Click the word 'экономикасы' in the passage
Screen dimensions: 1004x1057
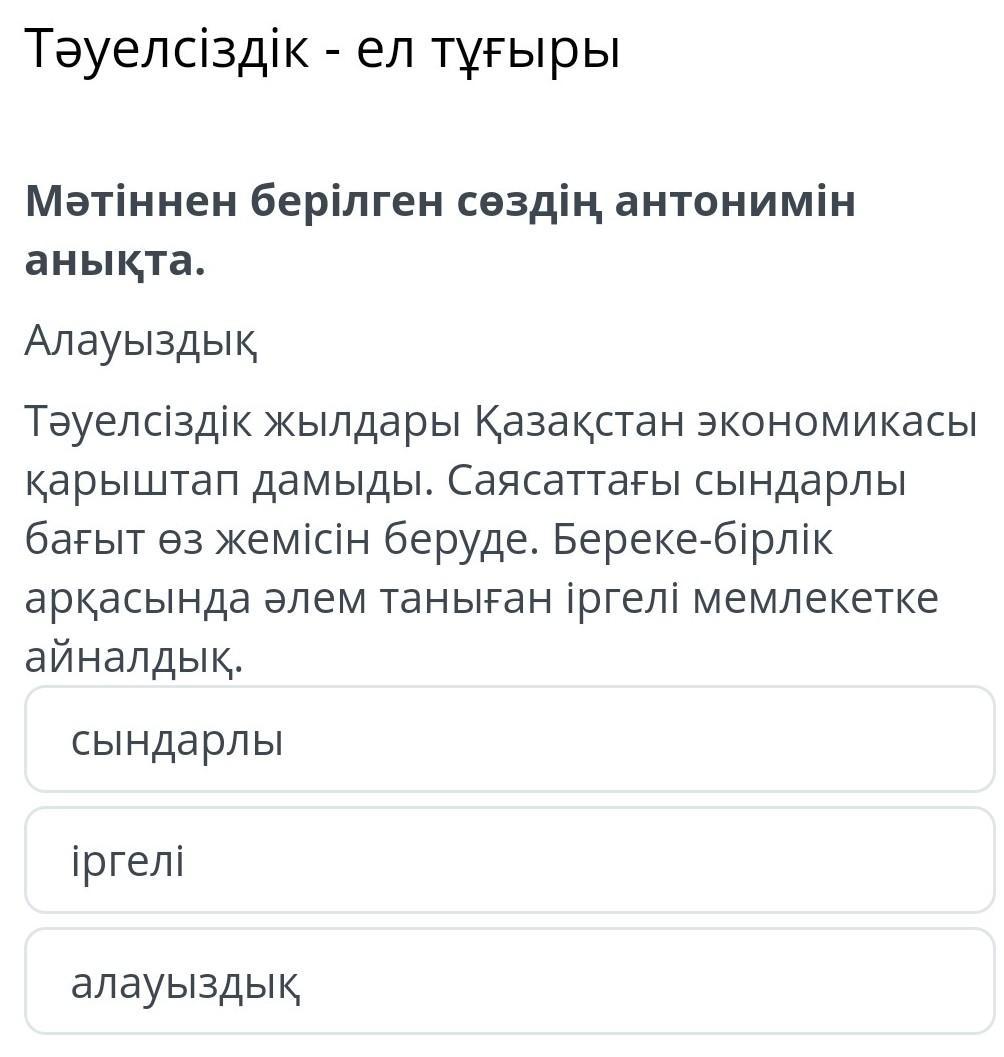[837, 425]
